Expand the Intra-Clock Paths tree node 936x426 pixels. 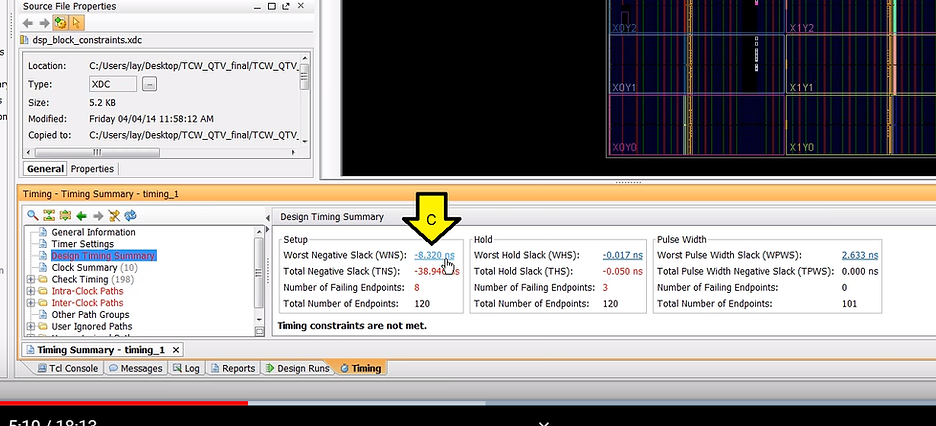[30, 292]
